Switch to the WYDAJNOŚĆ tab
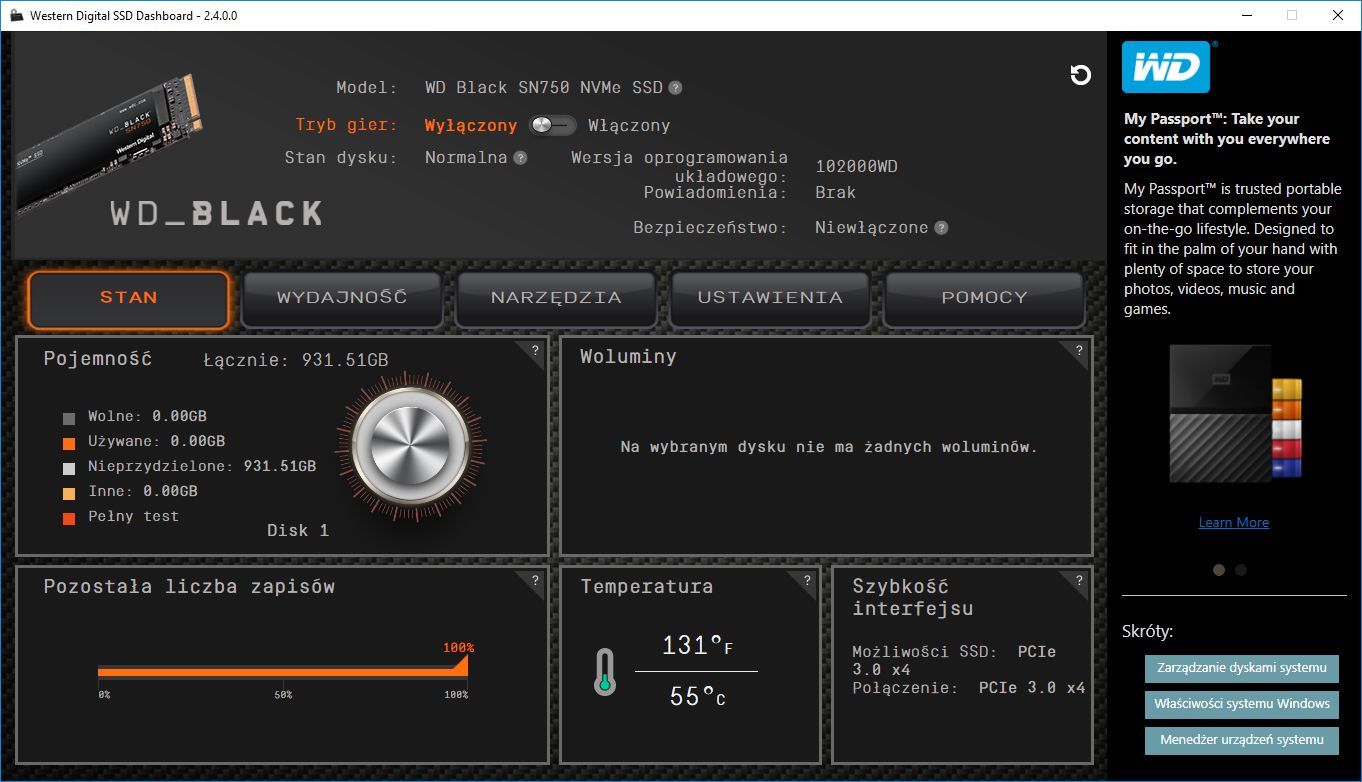Screen dimensions: 1362x782 (342, 298)
